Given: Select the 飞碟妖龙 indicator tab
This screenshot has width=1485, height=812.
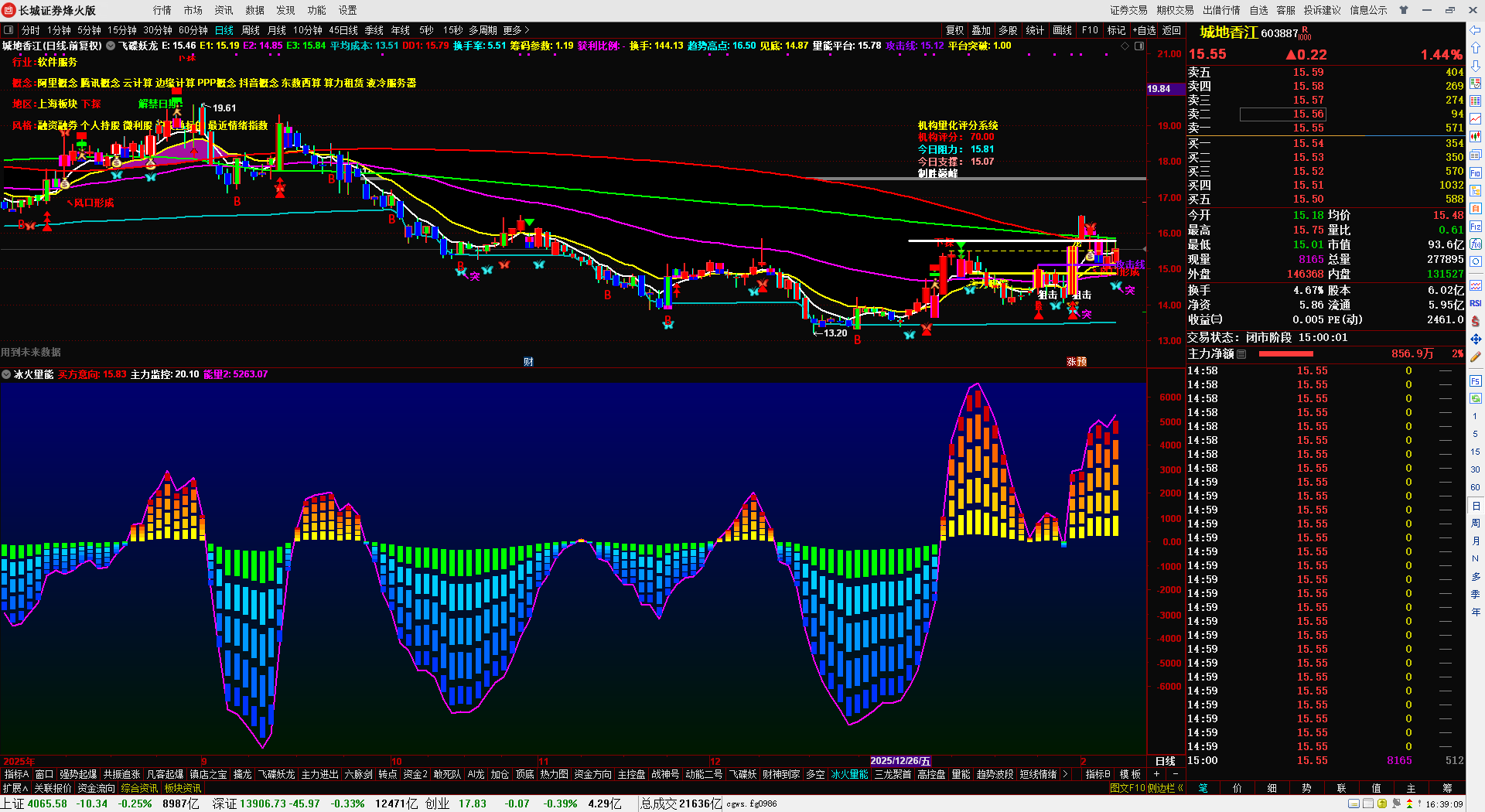Looking at the screenshot, I should coord(276,774).
